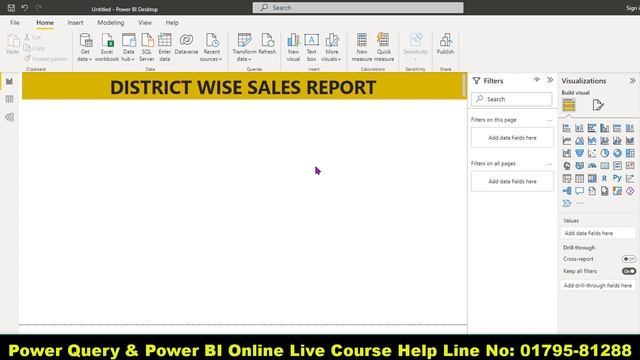Switch to the Home ribbon tab
640x360 pixels.
click(x=45, y=23)
